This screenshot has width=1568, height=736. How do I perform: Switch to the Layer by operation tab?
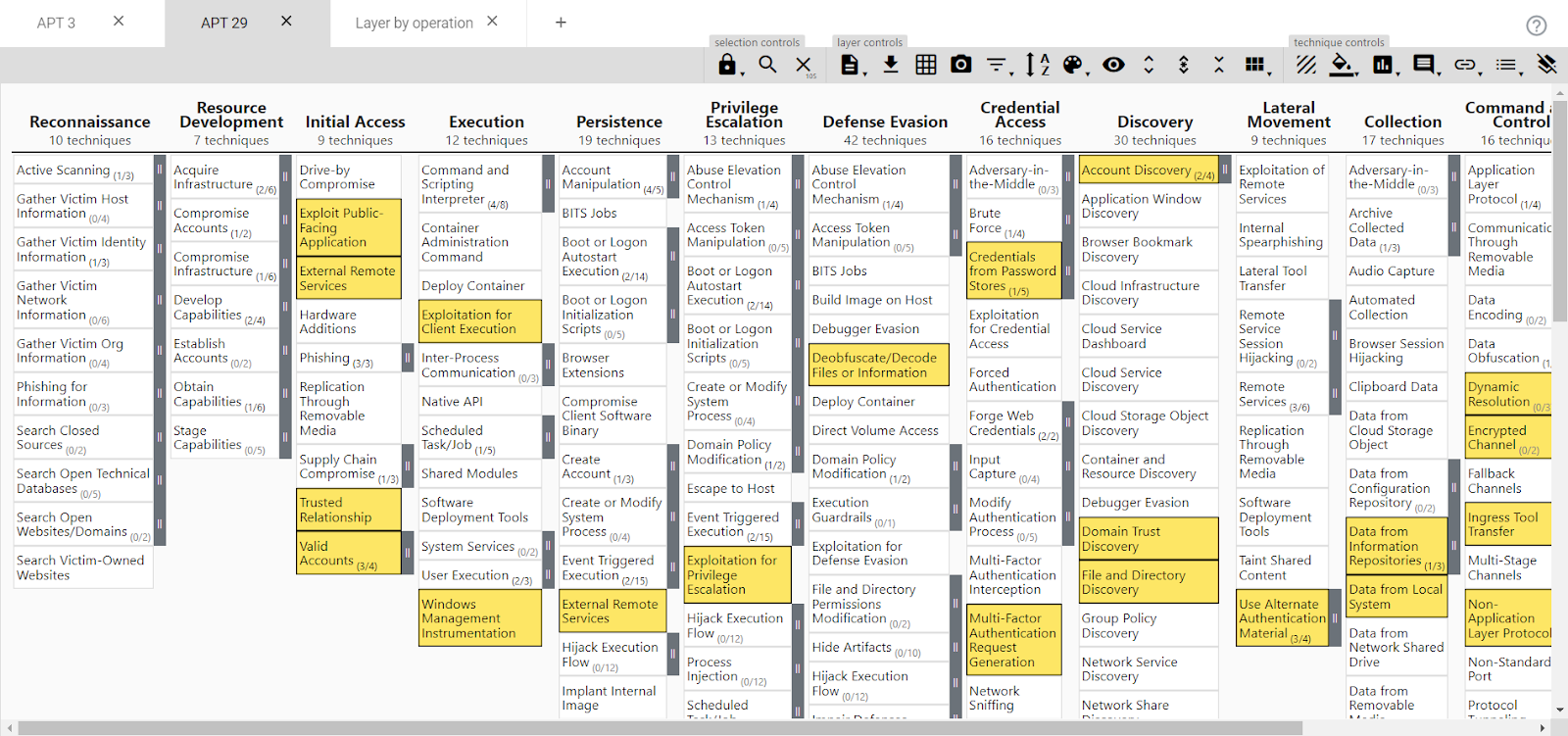point(414,23)
